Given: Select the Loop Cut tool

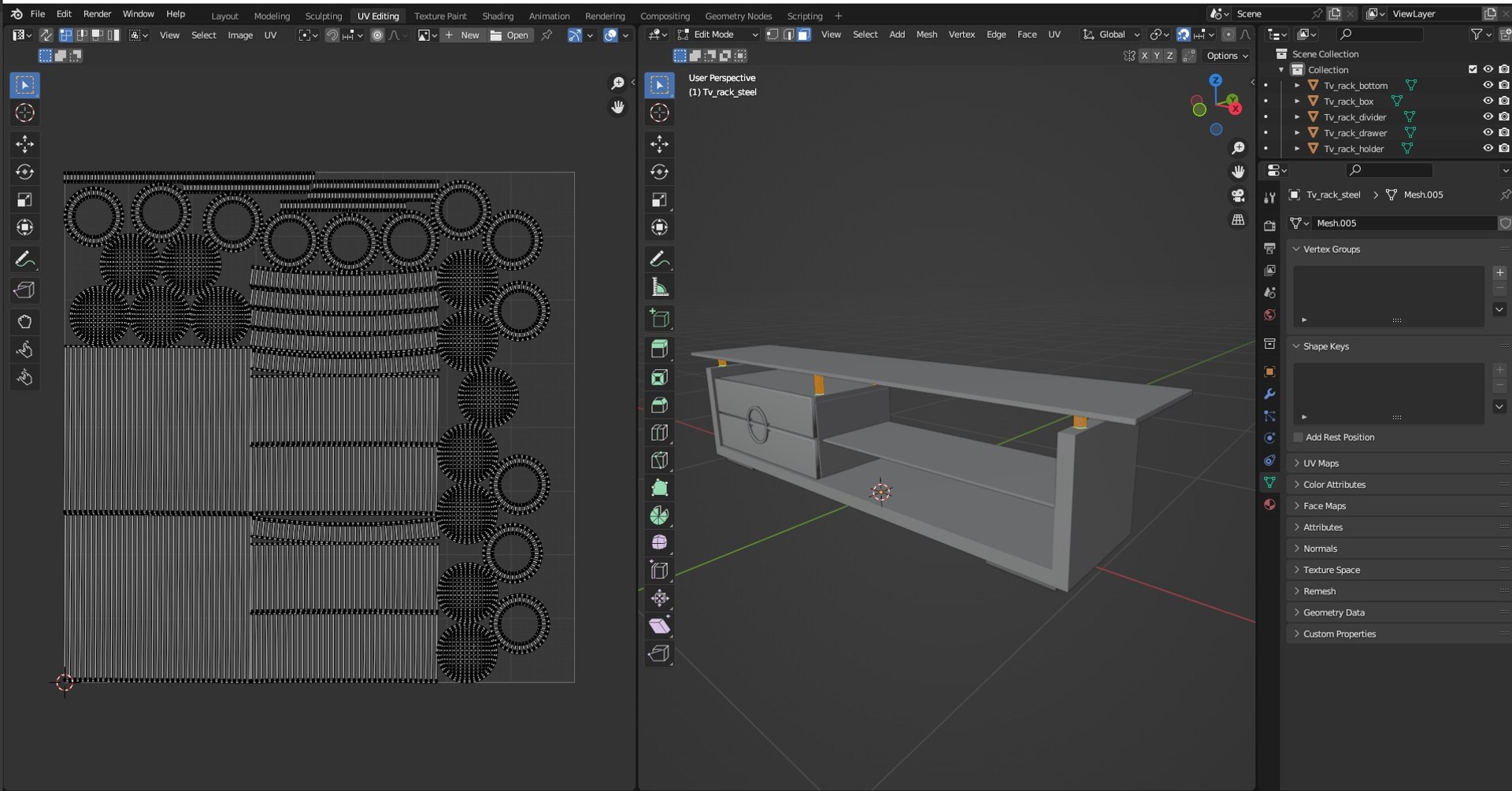Looking at the screenshot, I should [659, 432].
